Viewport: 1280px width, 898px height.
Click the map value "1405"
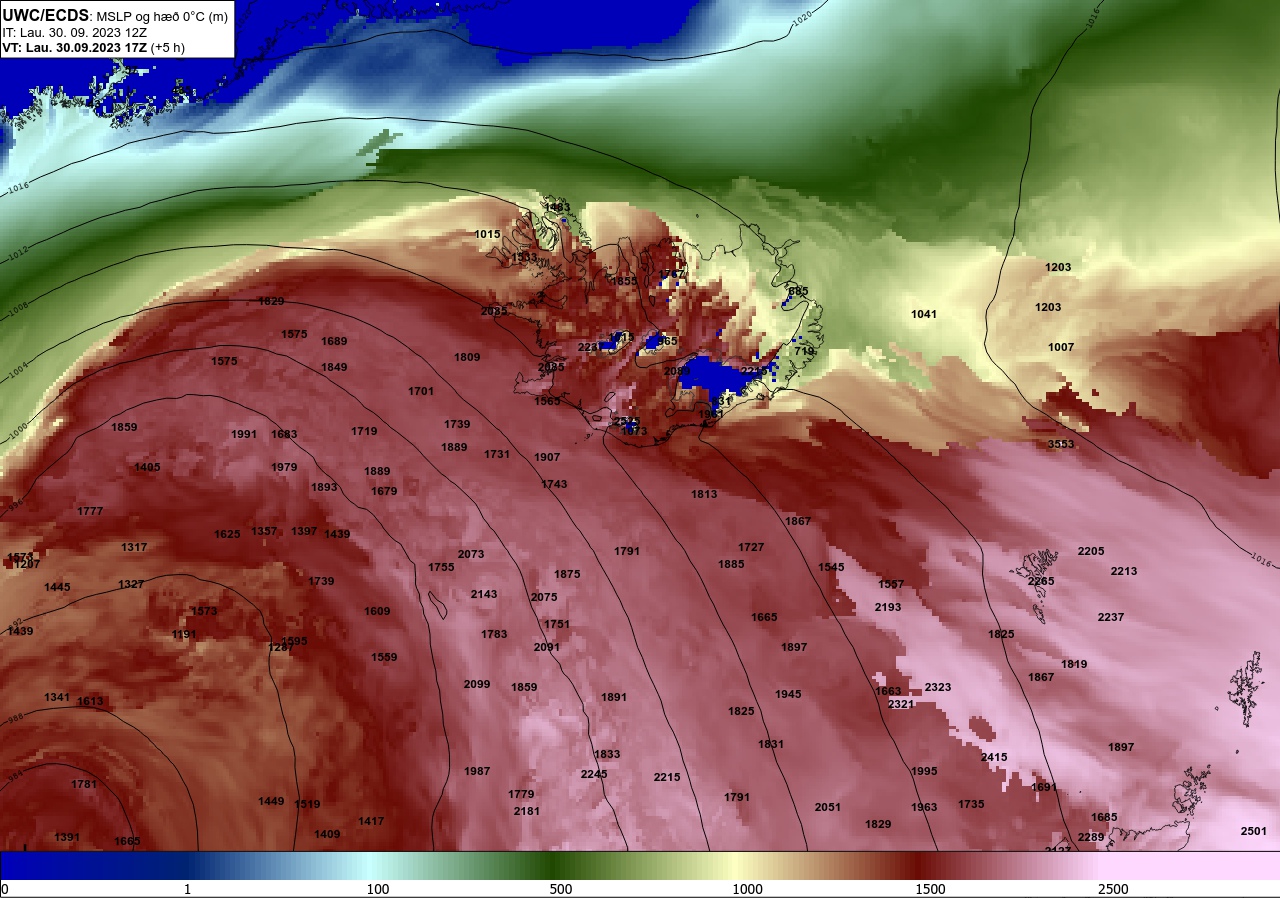[147, 467]
